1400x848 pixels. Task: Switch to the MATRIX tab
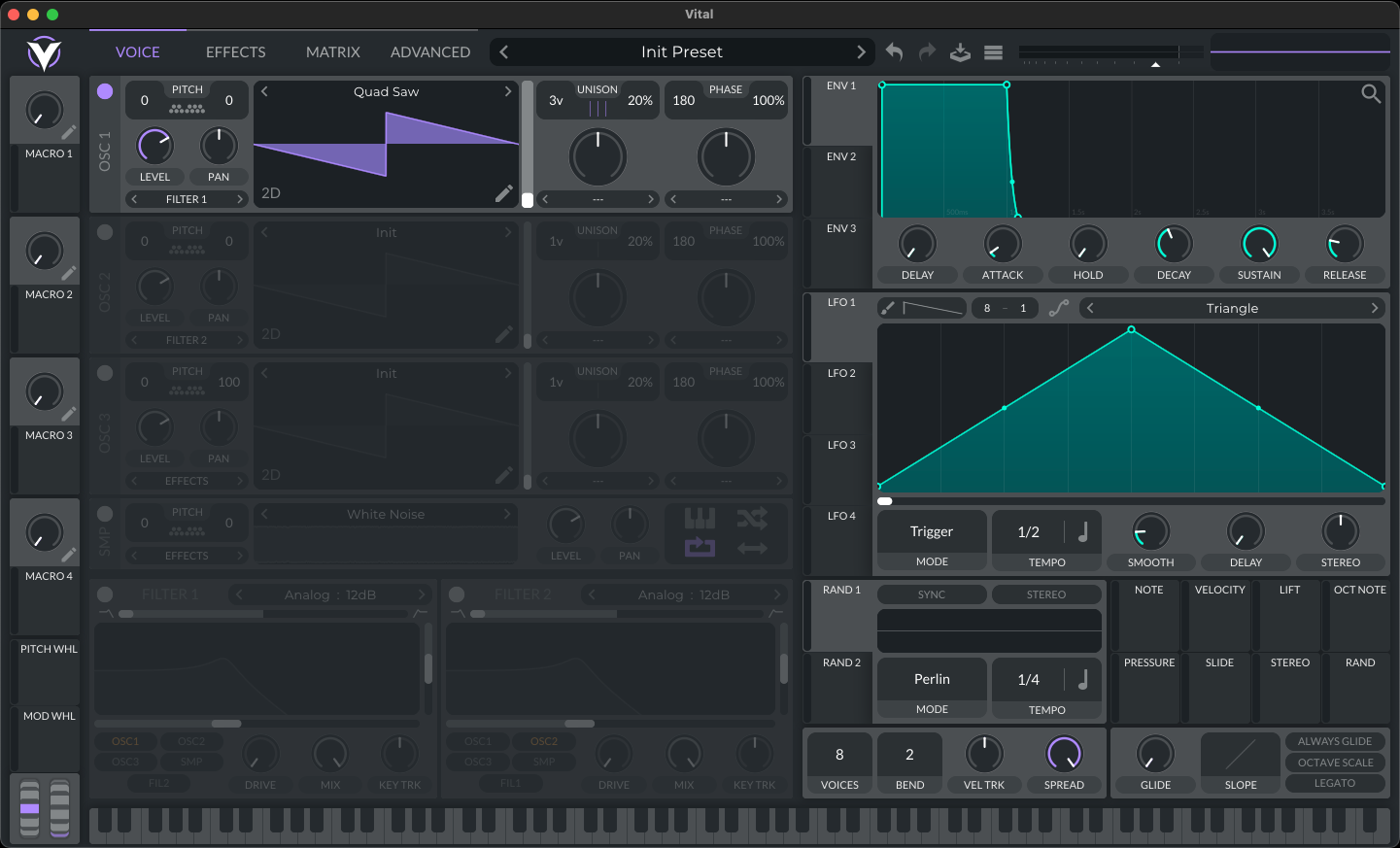point(333,52)
